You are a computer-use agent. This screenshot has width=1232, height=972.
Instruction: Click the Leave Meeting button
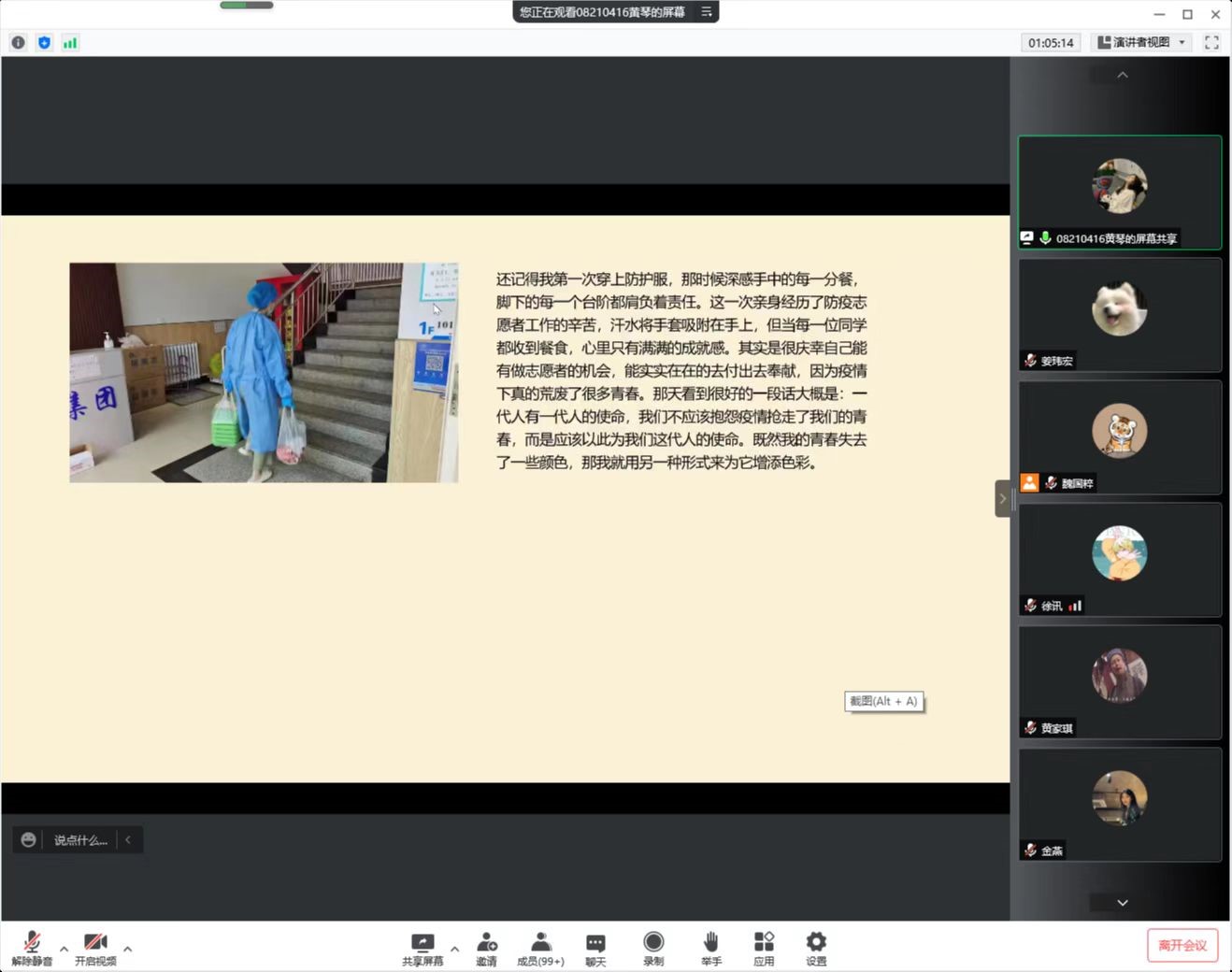[1182, 945]
